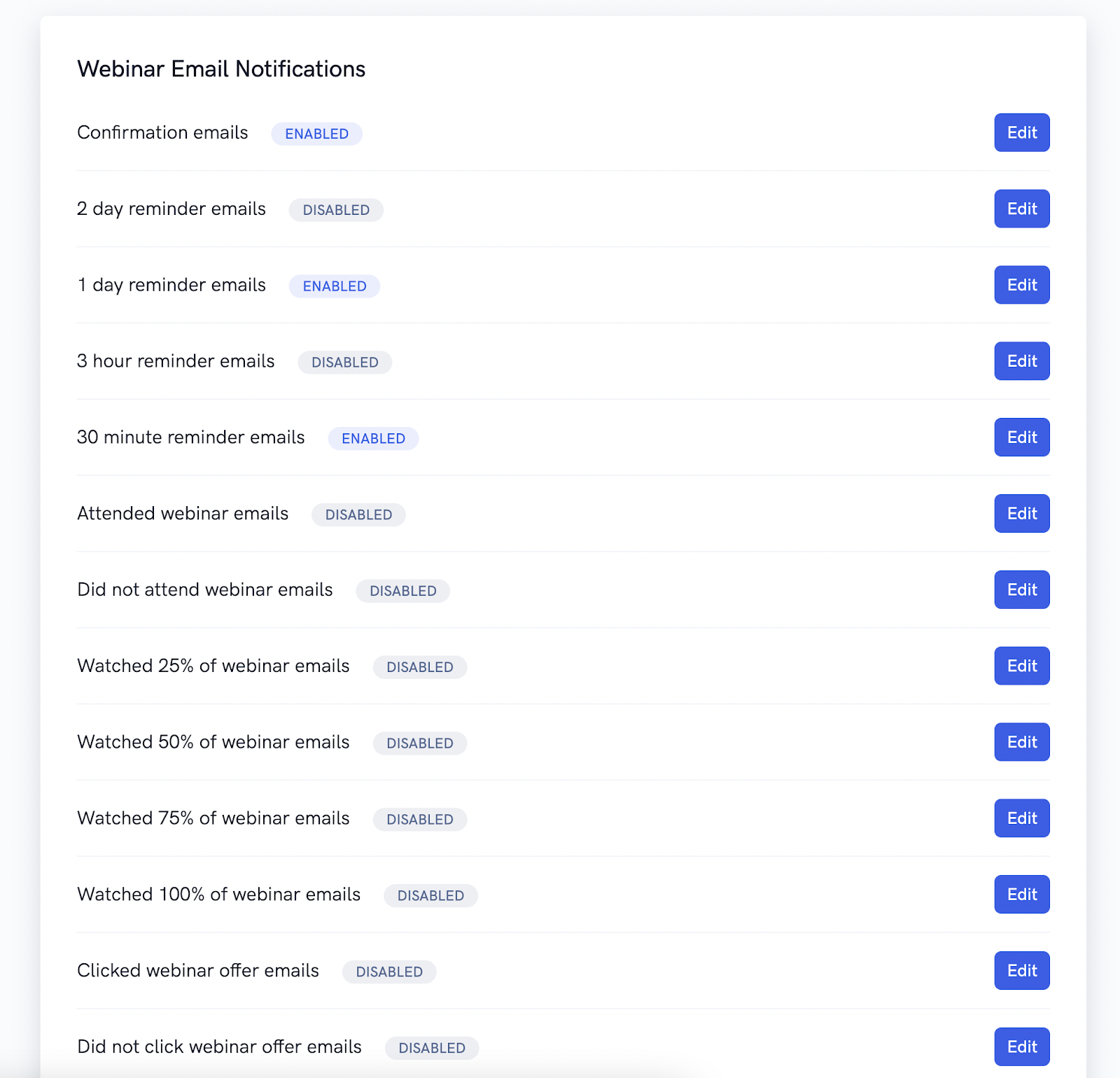Select Watched 75% of webinar emails label
Viewport: 1120px width, 1078px height.
pos(213,819)
